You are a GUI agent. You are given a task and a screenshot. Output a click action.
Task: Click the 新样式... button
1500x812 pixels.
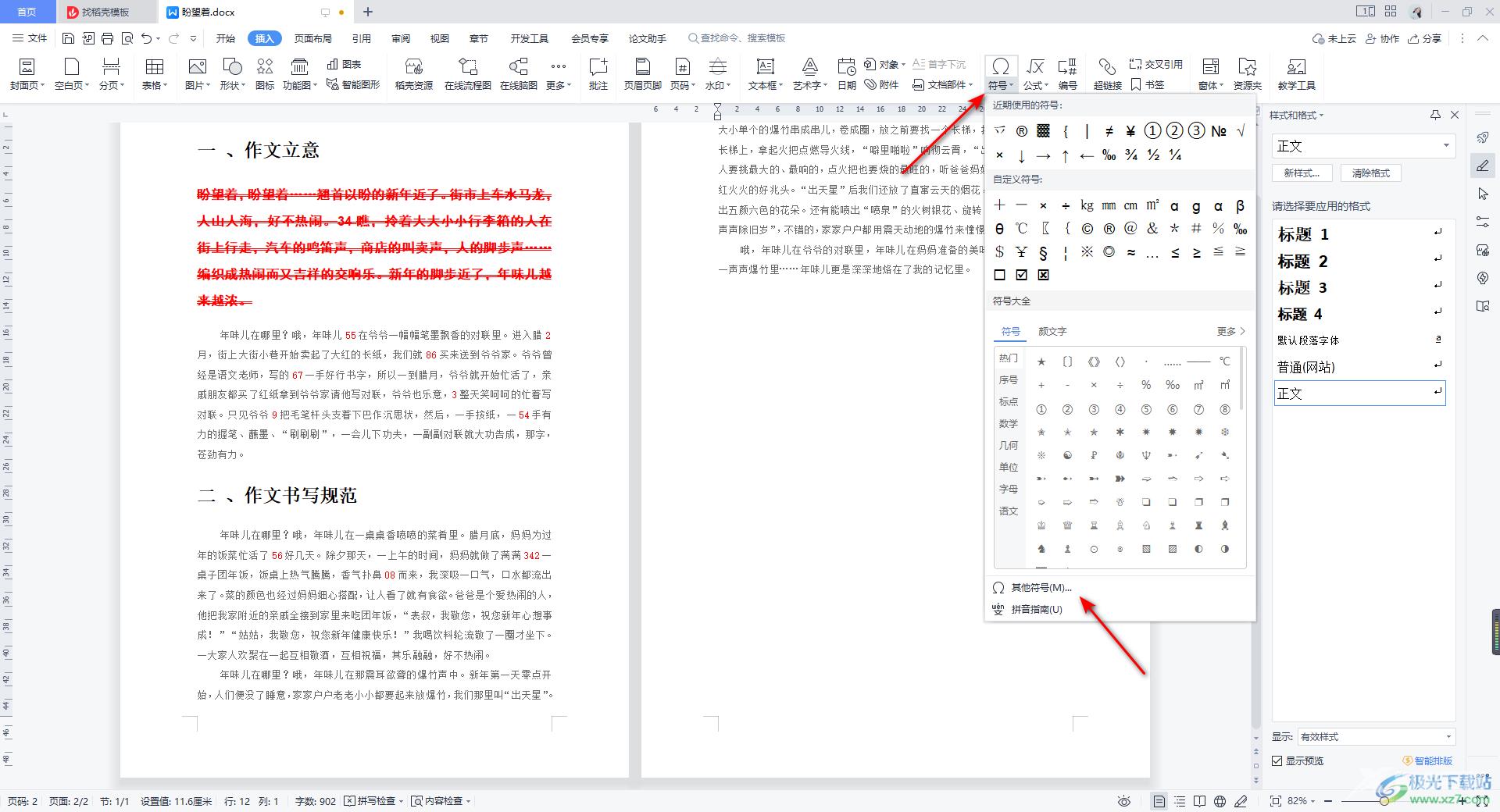1302,173
